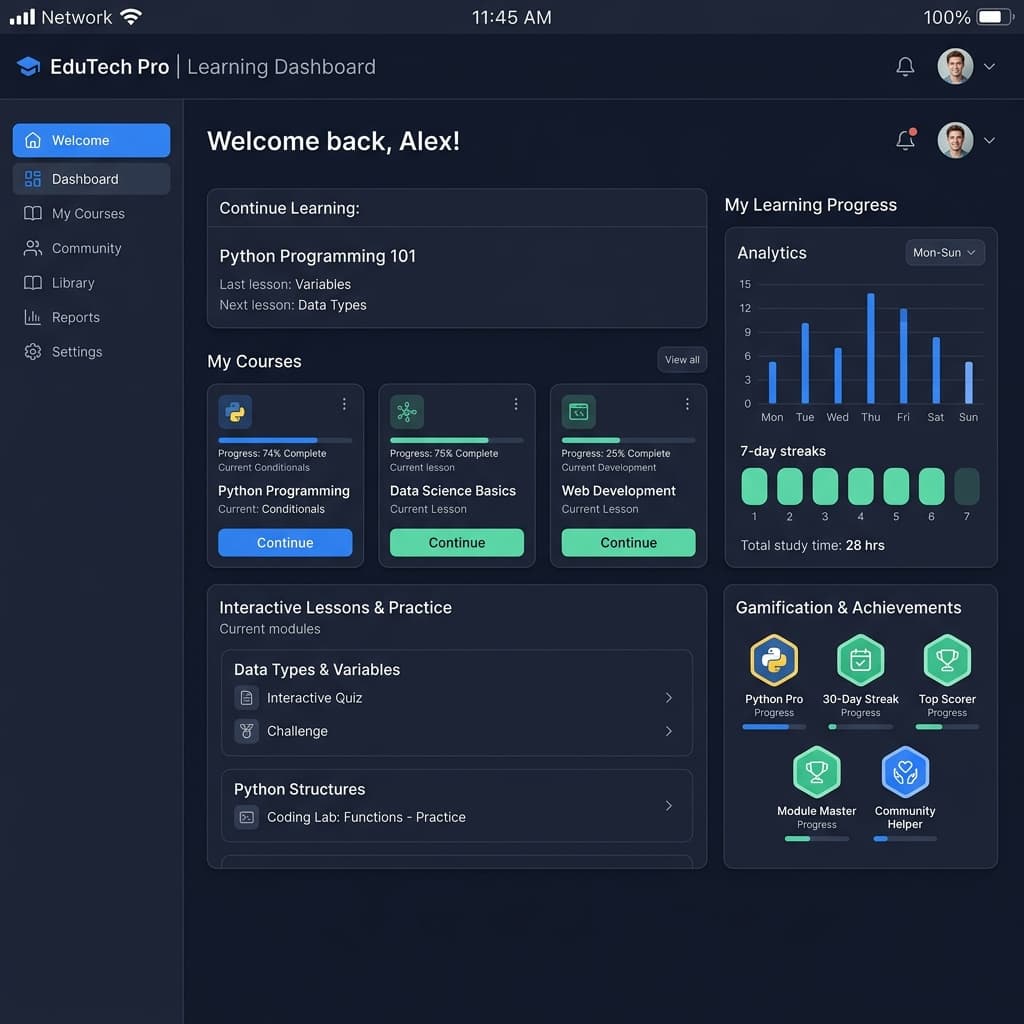This screenshot has height=1024, width=1024.
Task: Open the Interactive Quiz row
Action: [456, 697]
